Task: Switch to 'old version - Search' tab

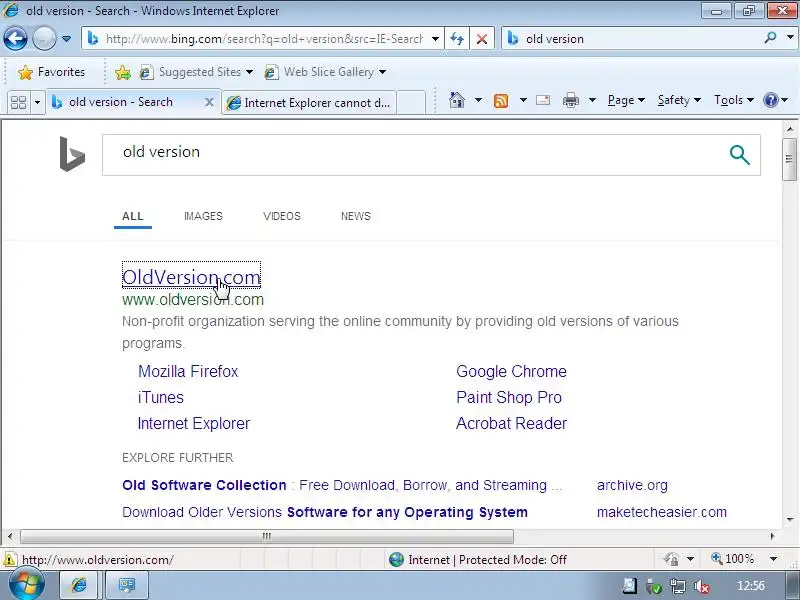Action: (121, 102)
